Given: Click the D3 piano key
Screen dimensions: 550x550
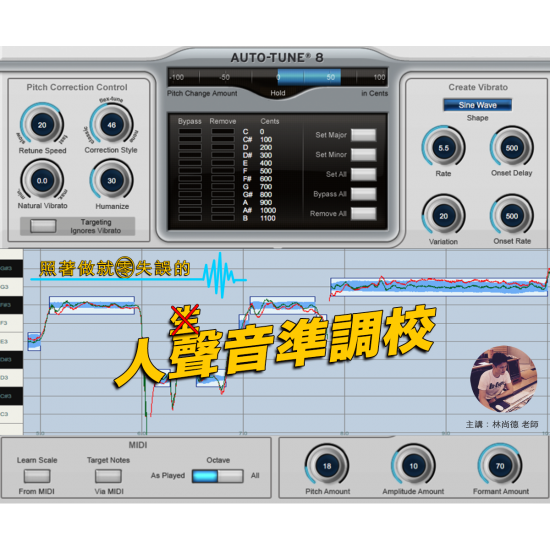Looking at the screenshot, I should coord(11,378).
